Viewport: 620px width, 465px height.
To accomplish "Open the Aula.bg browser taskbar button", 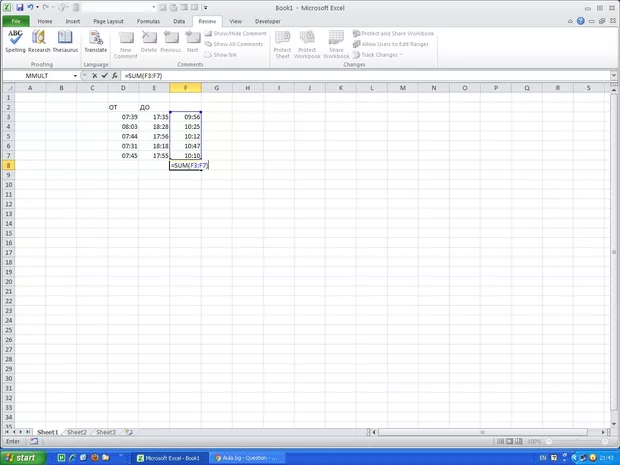I will point(245,457).
